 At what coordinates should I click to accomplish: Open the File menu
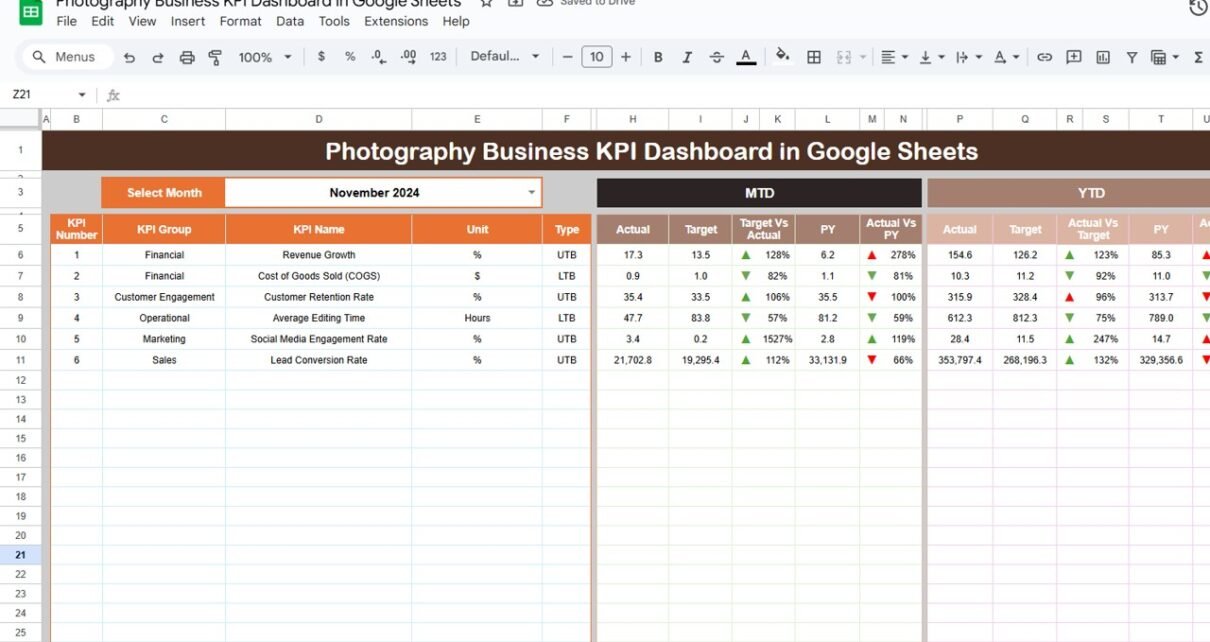pyautogui.click(x=66, y=21)
